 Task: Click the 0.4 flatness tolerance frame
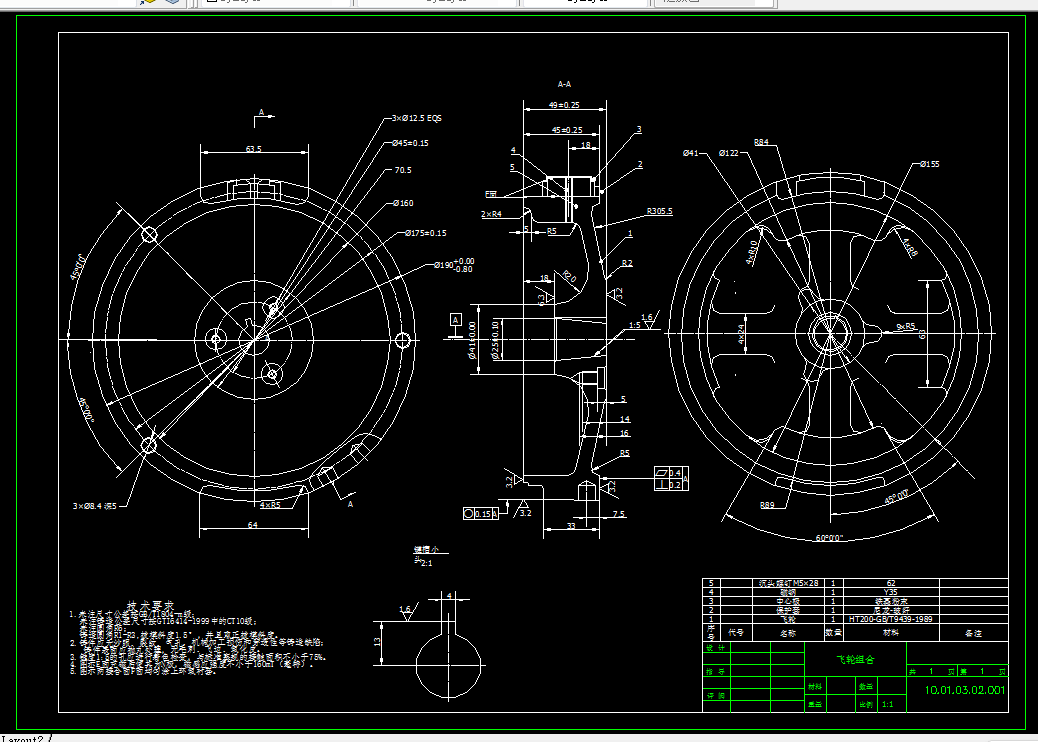(671, 473)
